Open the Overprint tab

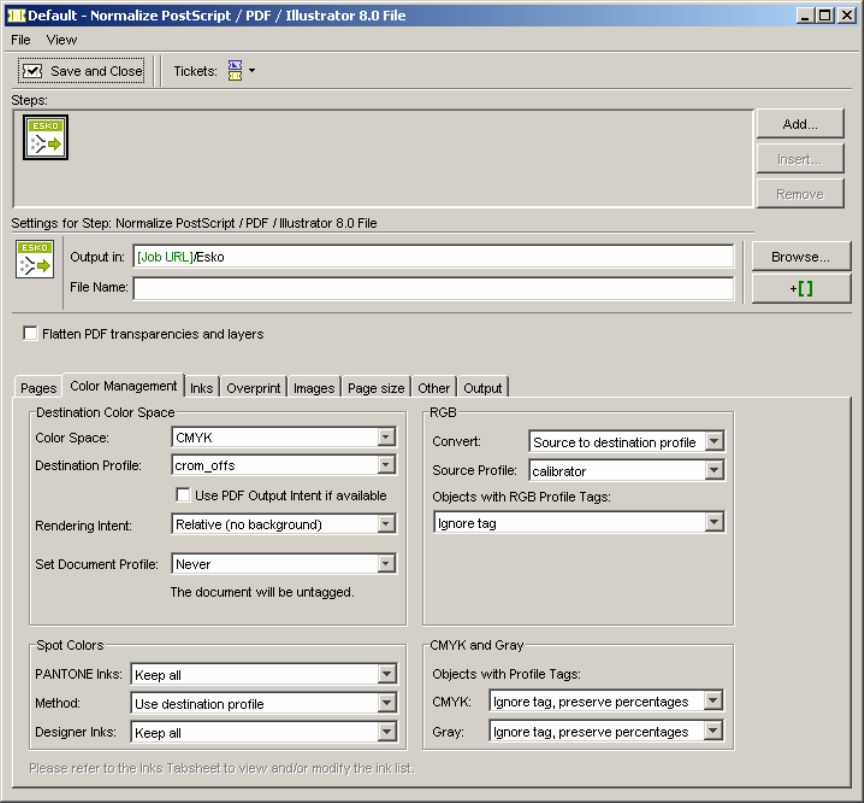[x=253, y=387]
